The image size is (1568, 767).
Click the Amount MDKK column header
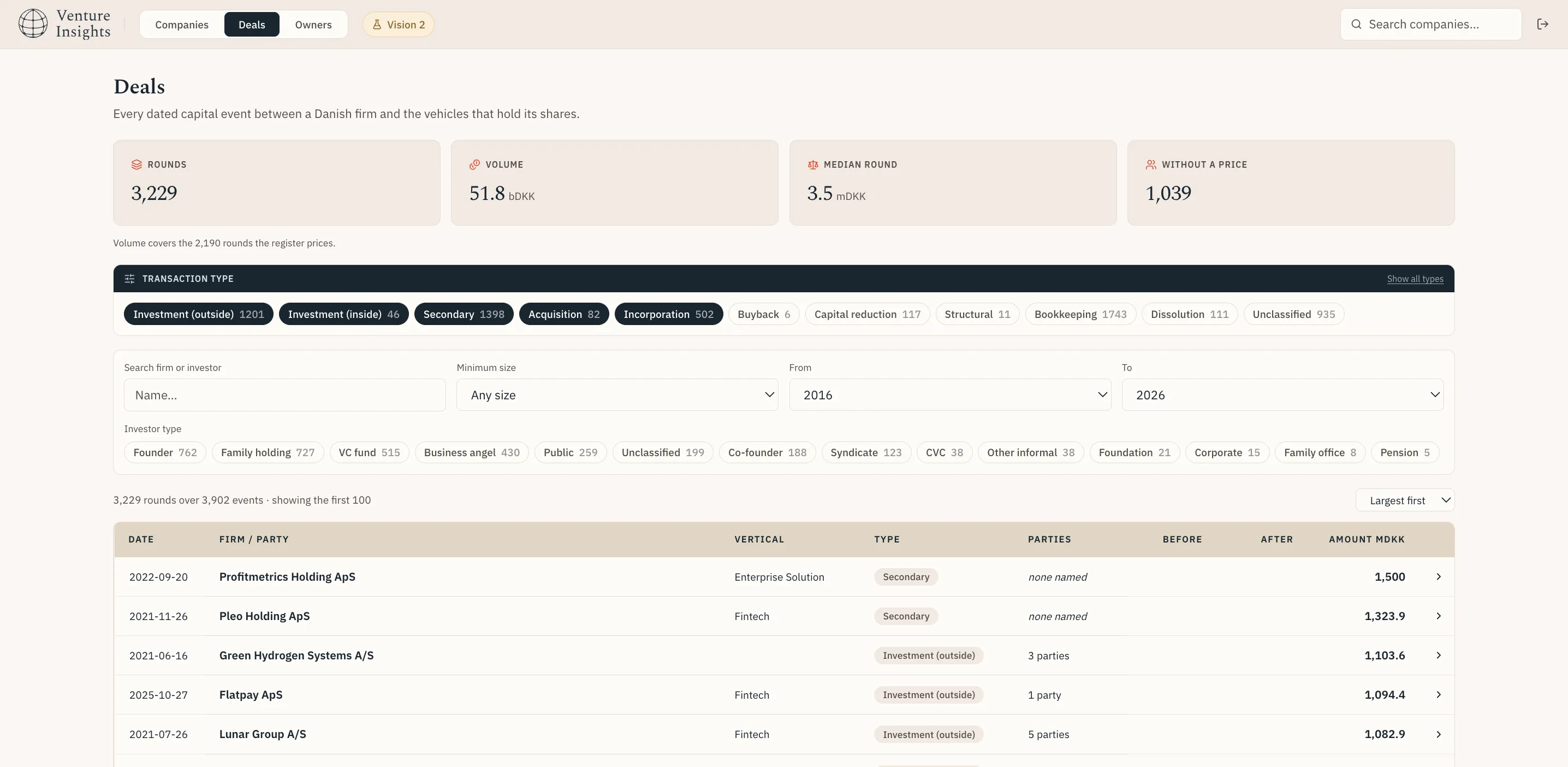tap(1367, 539)
